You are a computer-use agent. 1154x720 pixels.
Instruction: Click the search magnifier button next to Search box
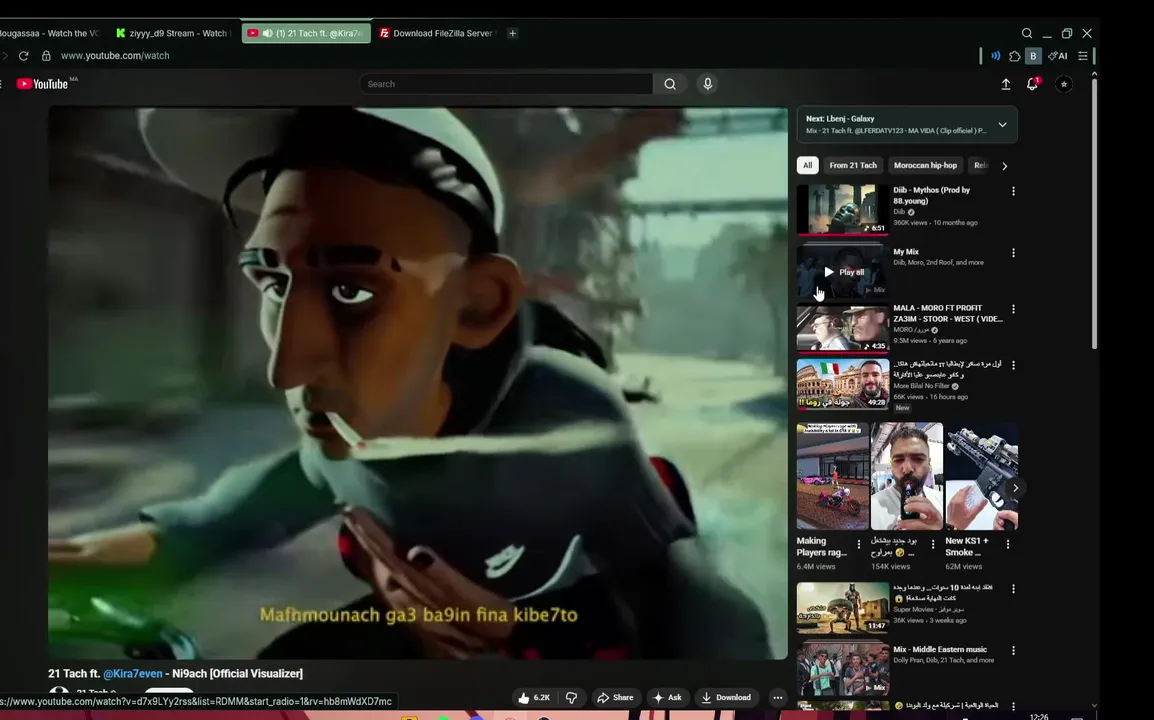670,84
